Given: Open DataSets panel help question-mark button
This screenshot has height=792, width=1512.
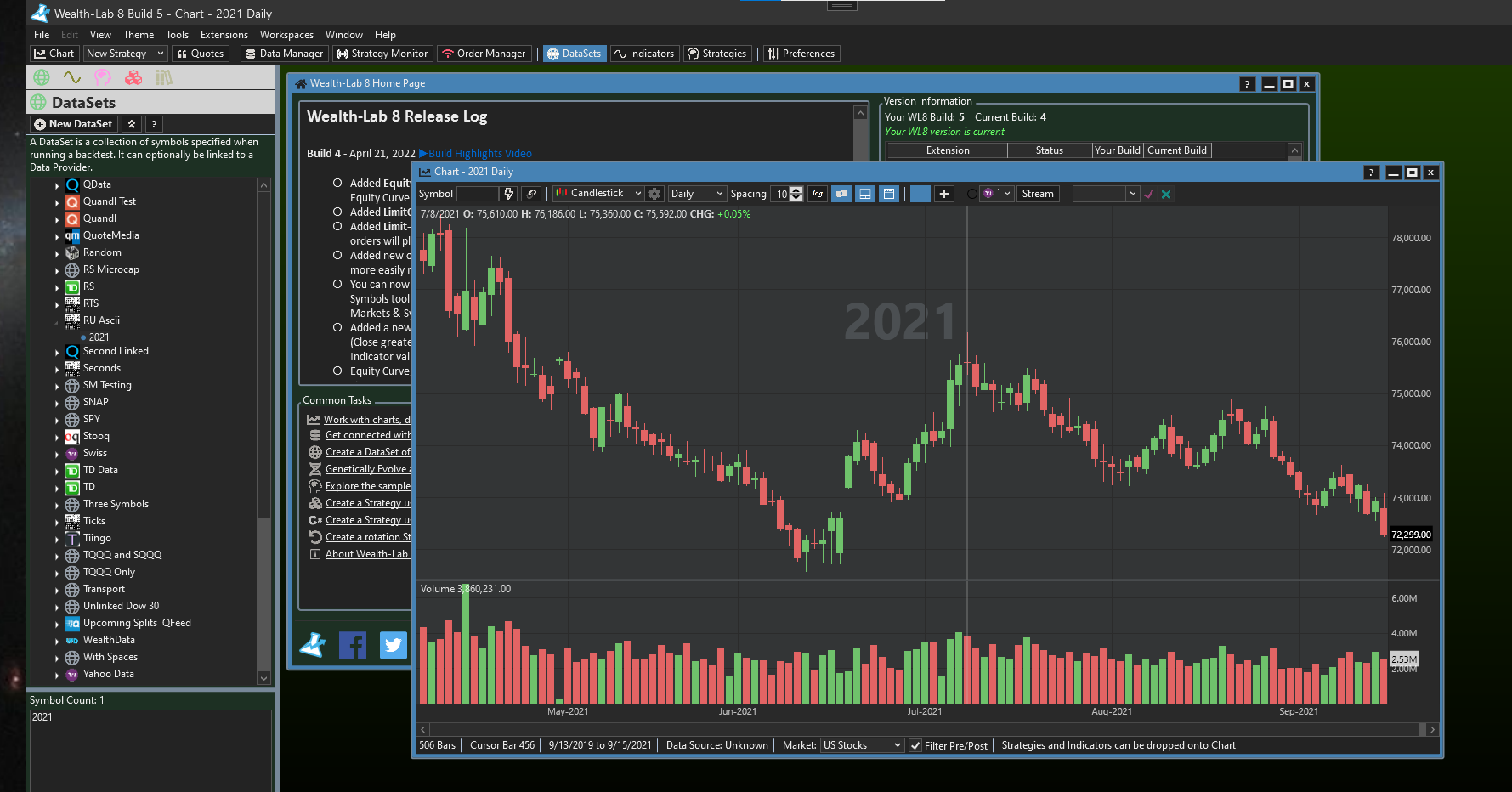Looking at the screenshot, I should click(x=154, y=124).
